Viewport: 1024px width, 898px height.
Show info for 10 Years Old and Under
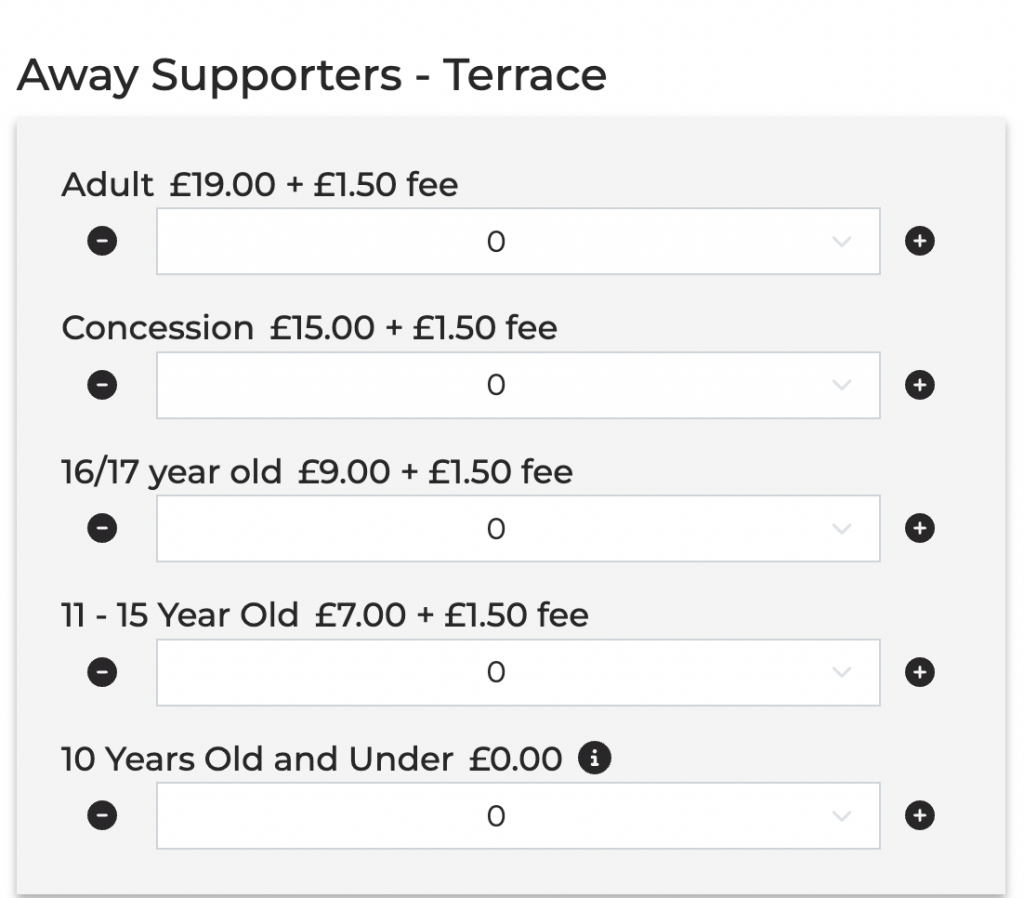tap(595, 759)
